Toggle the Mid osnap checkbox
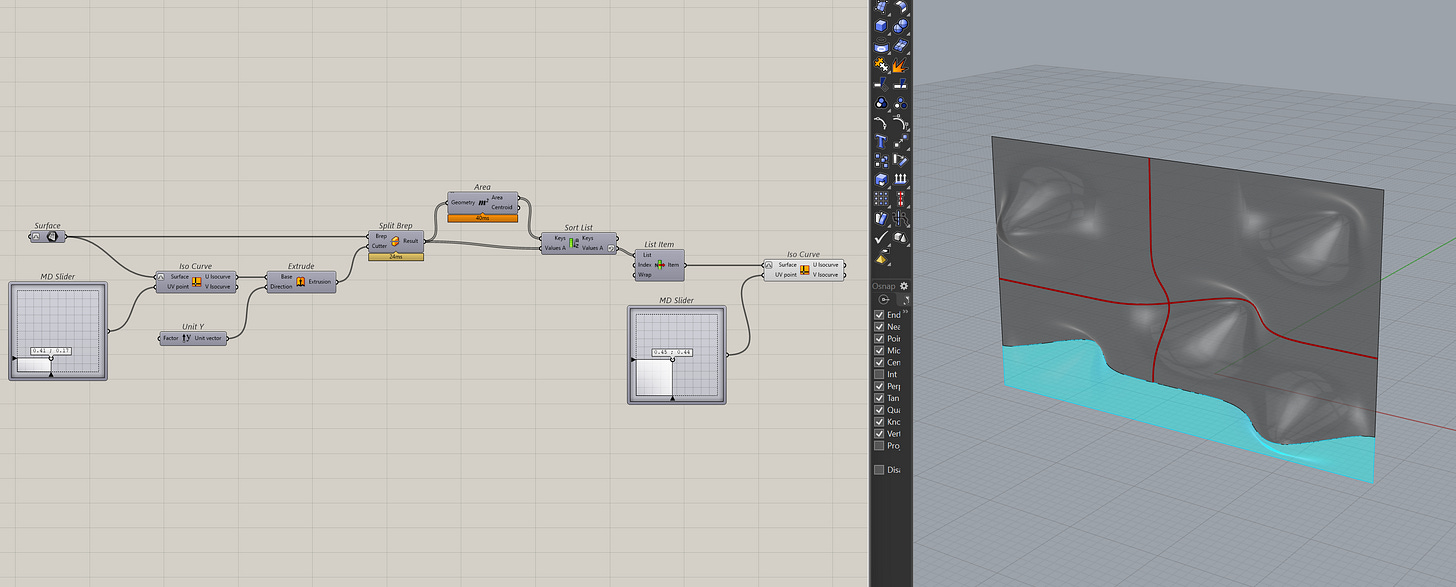The width and height of the screenshot is (1456, 587). click(879, 351)
